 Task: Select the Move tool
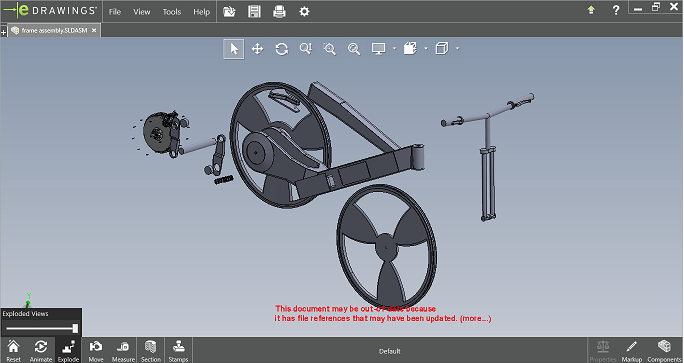[96, 350]
